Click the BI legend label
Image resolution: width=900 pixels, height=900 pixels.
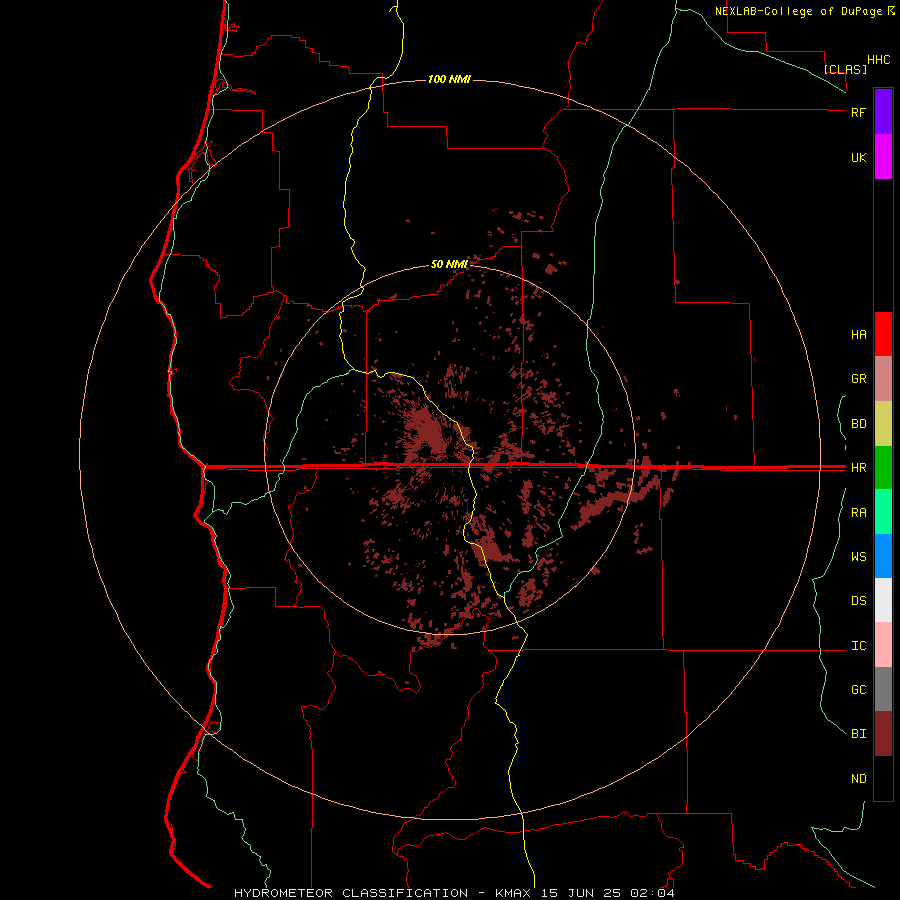[858, 734]
